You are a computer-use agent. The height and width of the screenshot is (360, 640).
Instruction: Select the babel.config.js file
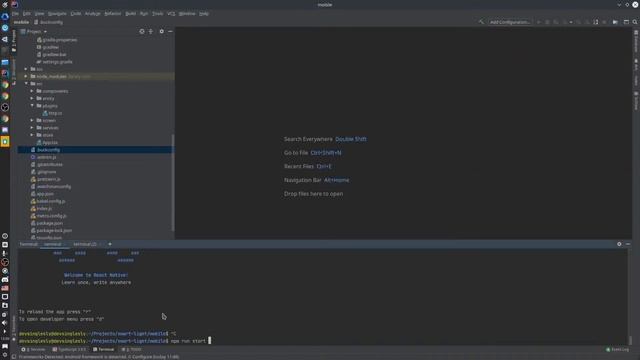tap(48, 201)
